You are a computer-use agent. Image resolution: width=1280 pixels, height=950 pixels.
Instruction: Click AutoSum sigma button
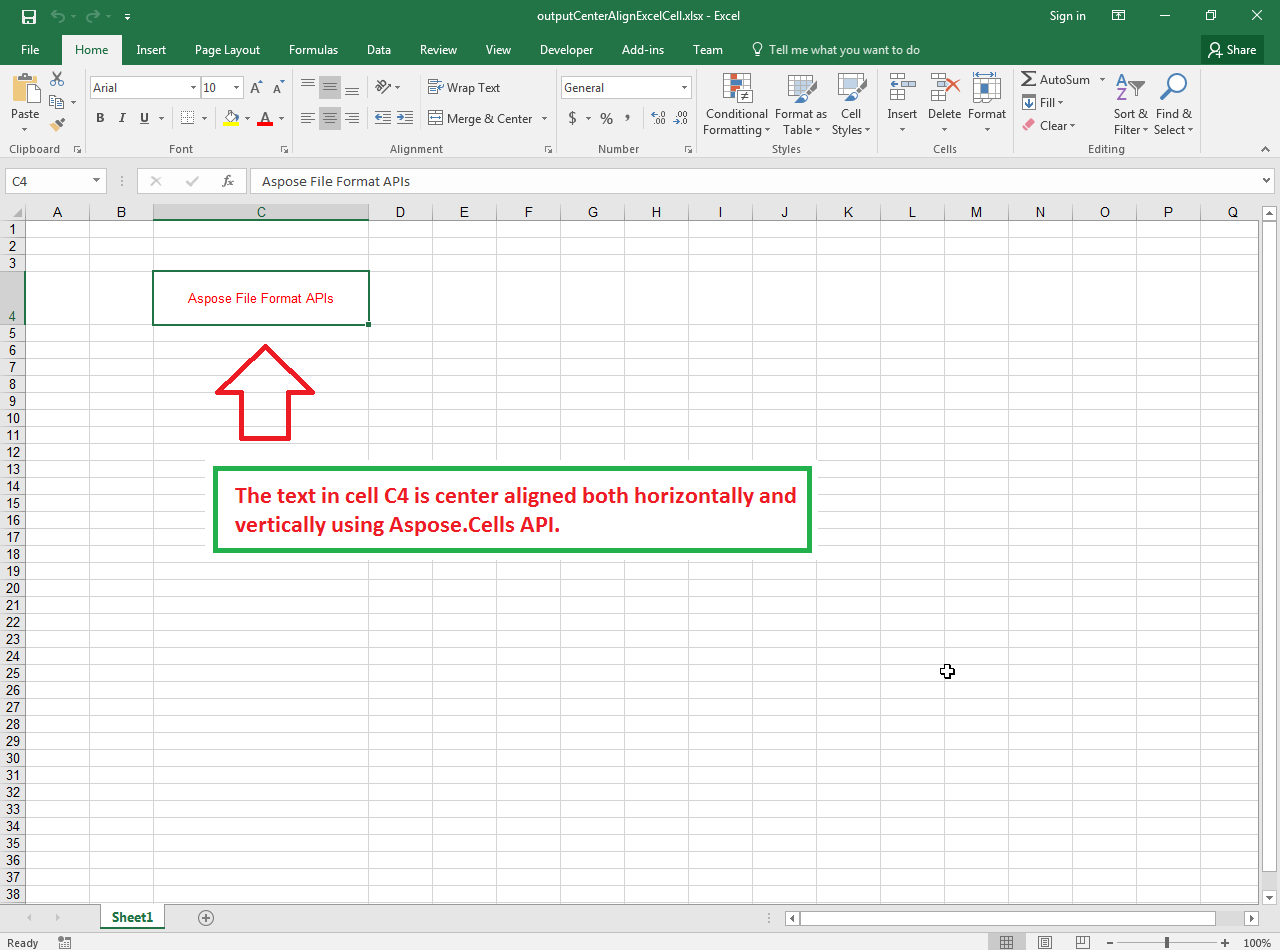[x=1056, y=79]
